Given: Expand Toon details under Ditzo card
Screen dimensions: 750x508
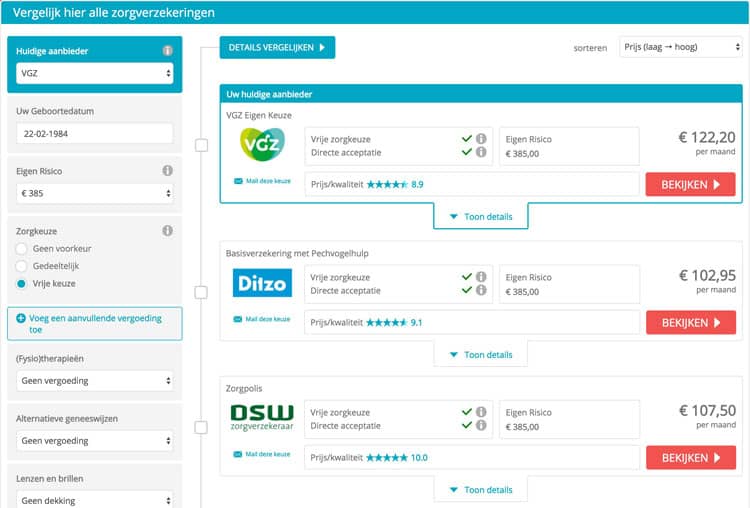Looking at the screenshot, I should tap(481, 355).
